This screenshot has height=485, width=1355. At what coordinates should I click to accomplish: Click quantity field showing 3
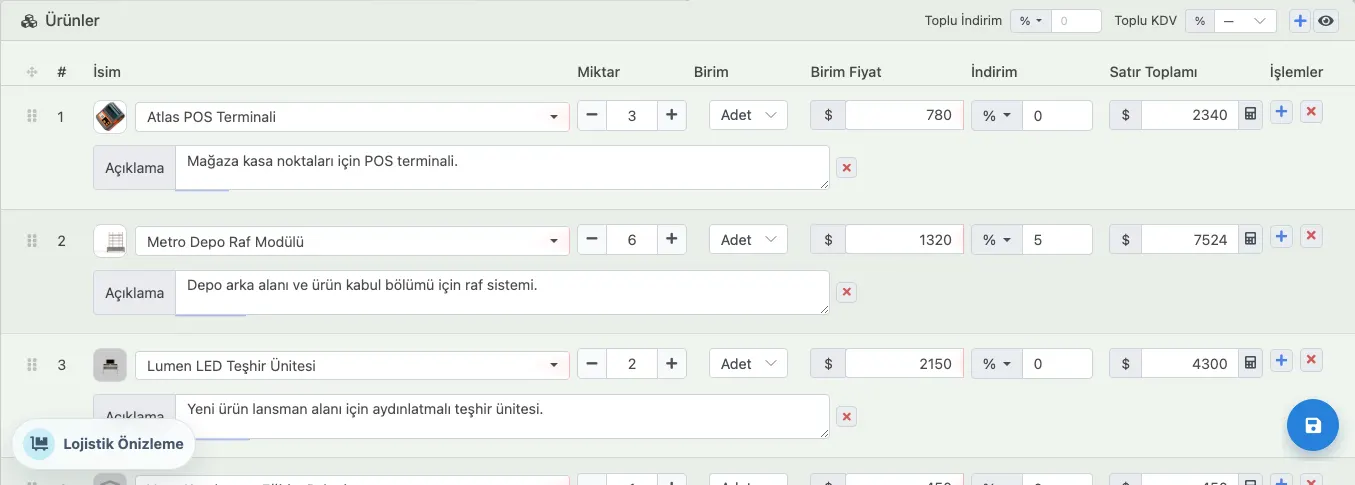pos(631,115)
